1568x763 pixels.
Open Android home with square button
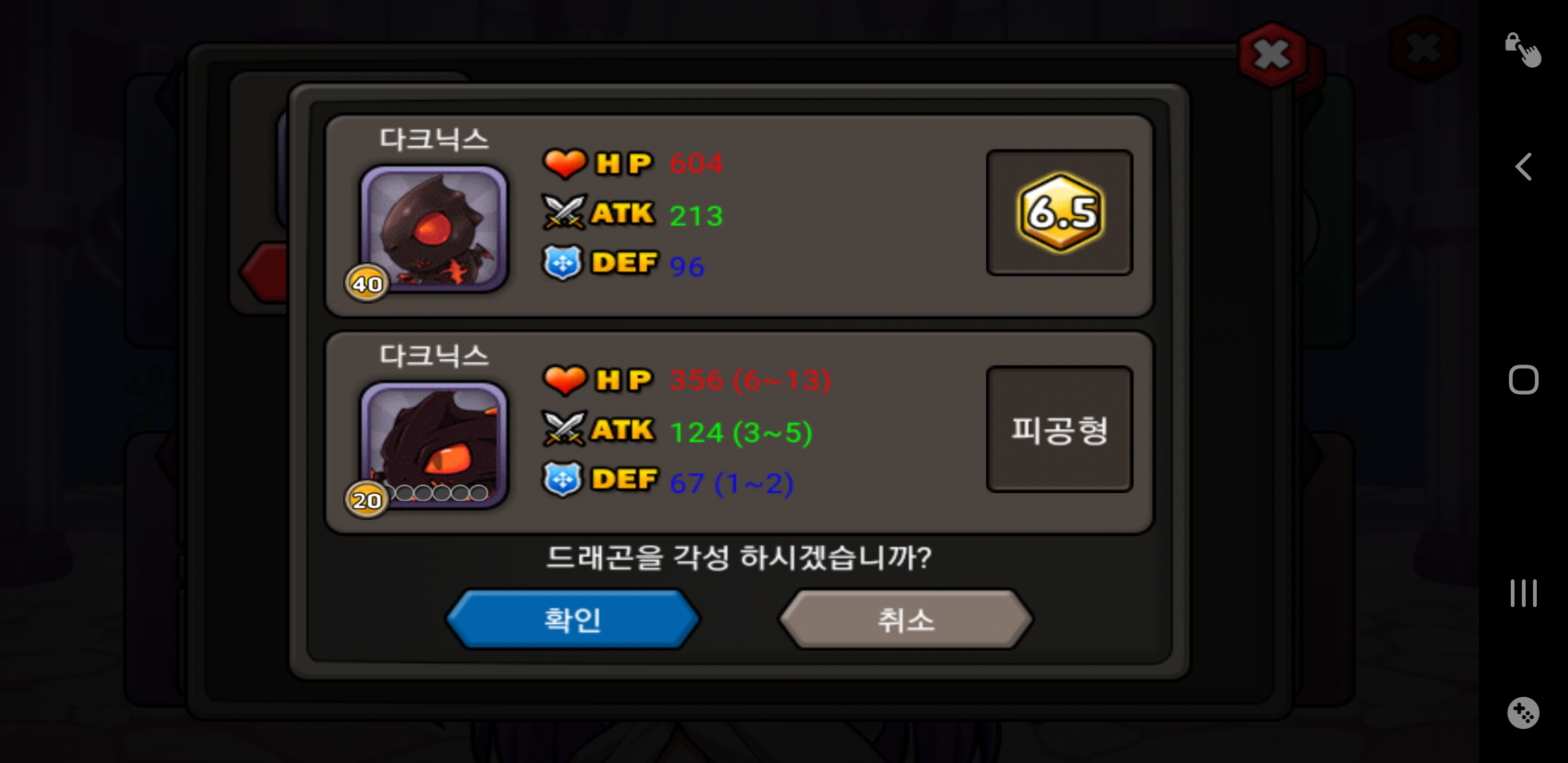1523,379
